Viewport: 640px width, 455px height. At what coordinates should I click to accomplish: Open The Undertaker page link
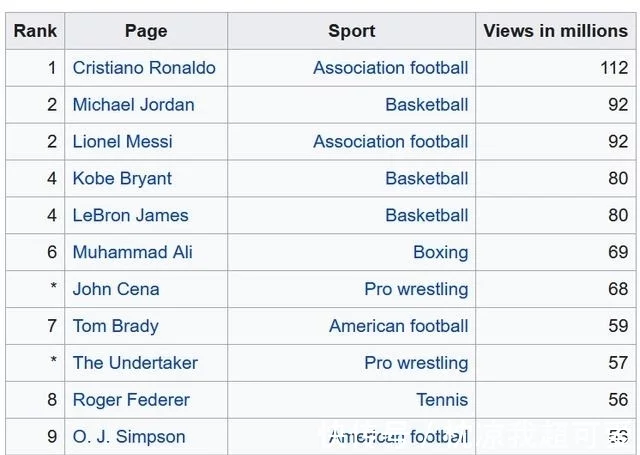135,363
